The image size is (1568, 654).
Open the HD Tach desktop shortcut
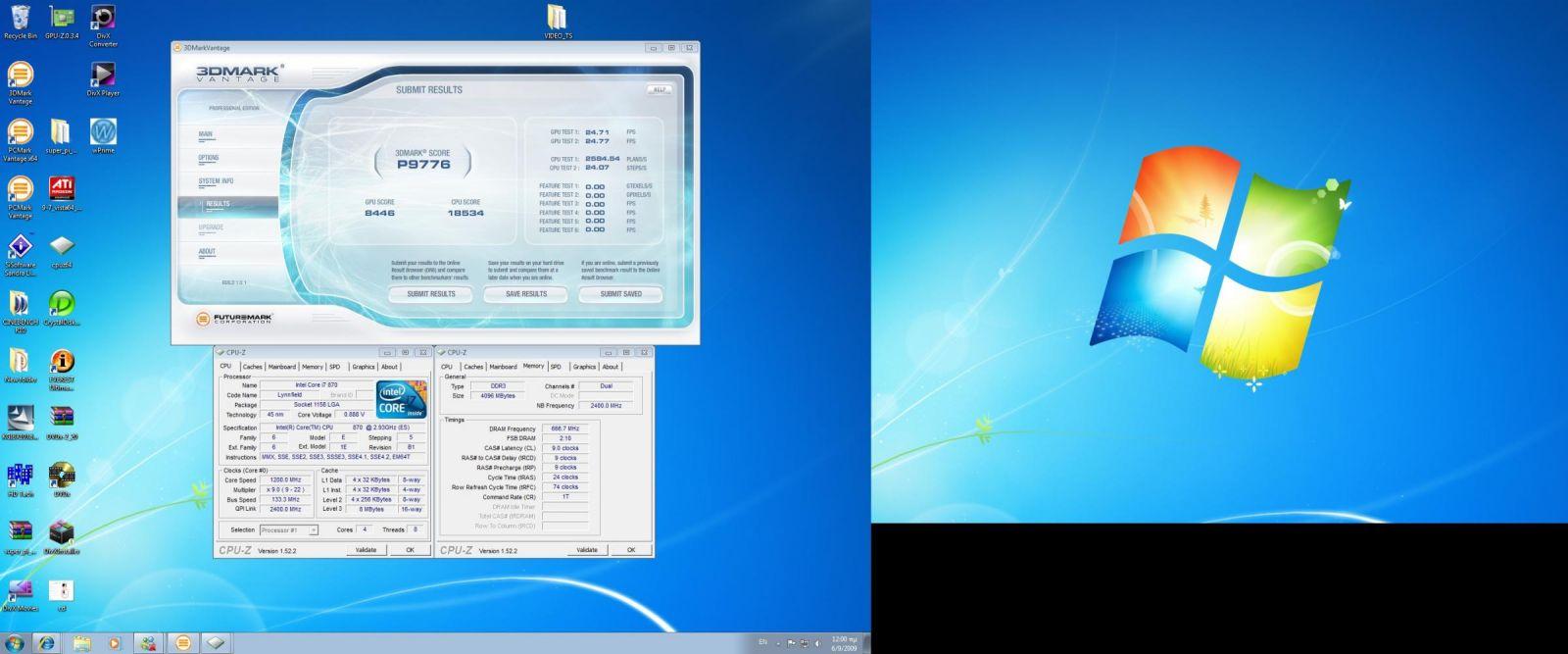coord(20,480)
